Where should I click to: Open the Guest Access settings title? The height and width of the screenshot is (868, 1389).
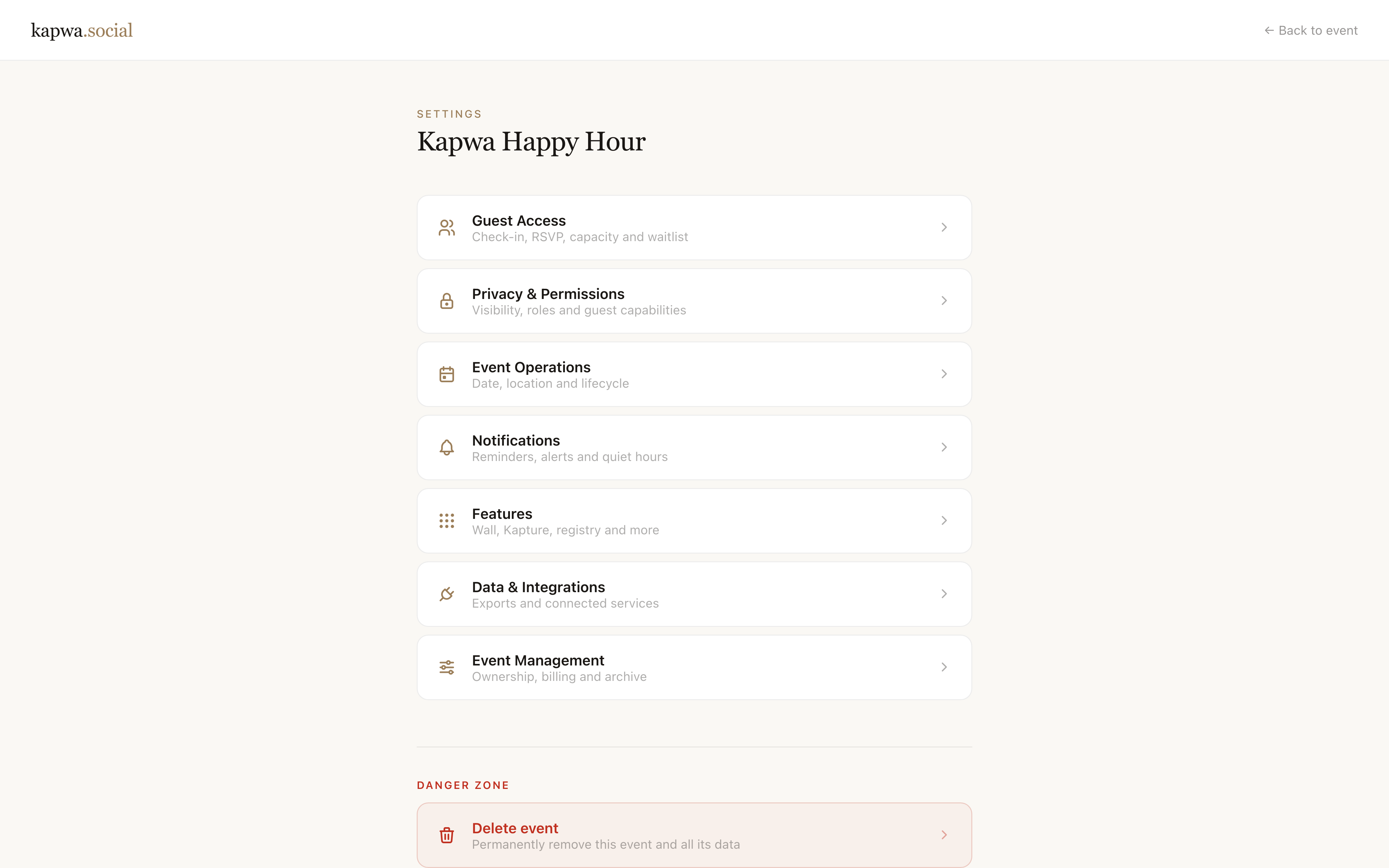[x=518, y=221]
